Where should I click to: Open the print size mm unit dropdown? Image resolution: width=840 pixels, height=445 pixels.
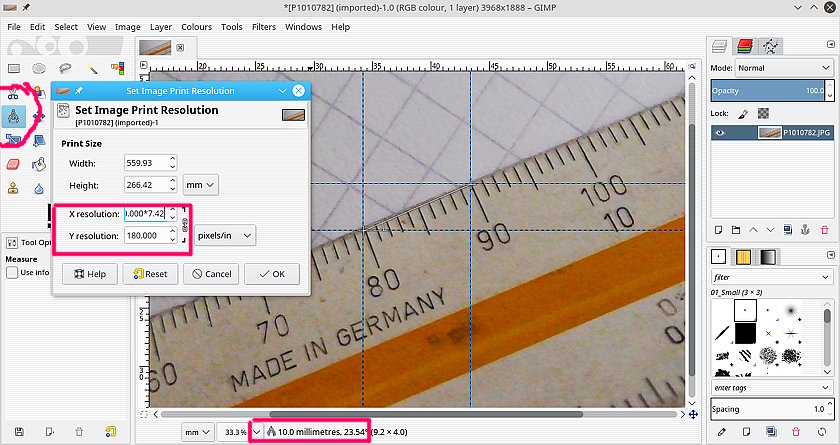pos(200,185)
